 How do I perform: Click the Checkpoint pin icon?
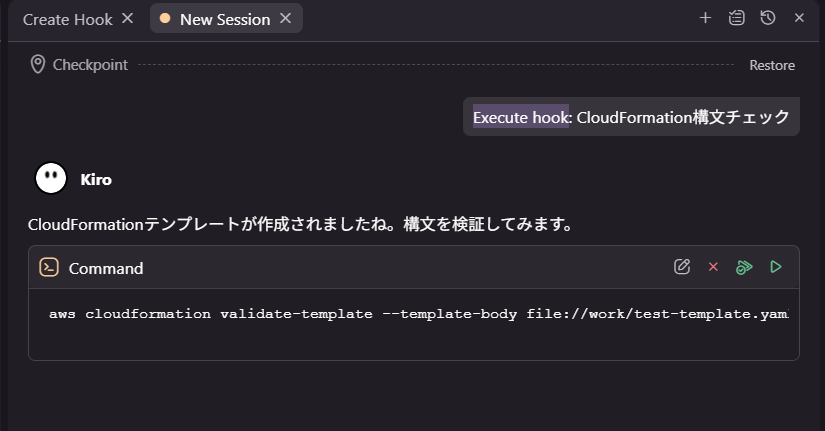pos(38,65)
